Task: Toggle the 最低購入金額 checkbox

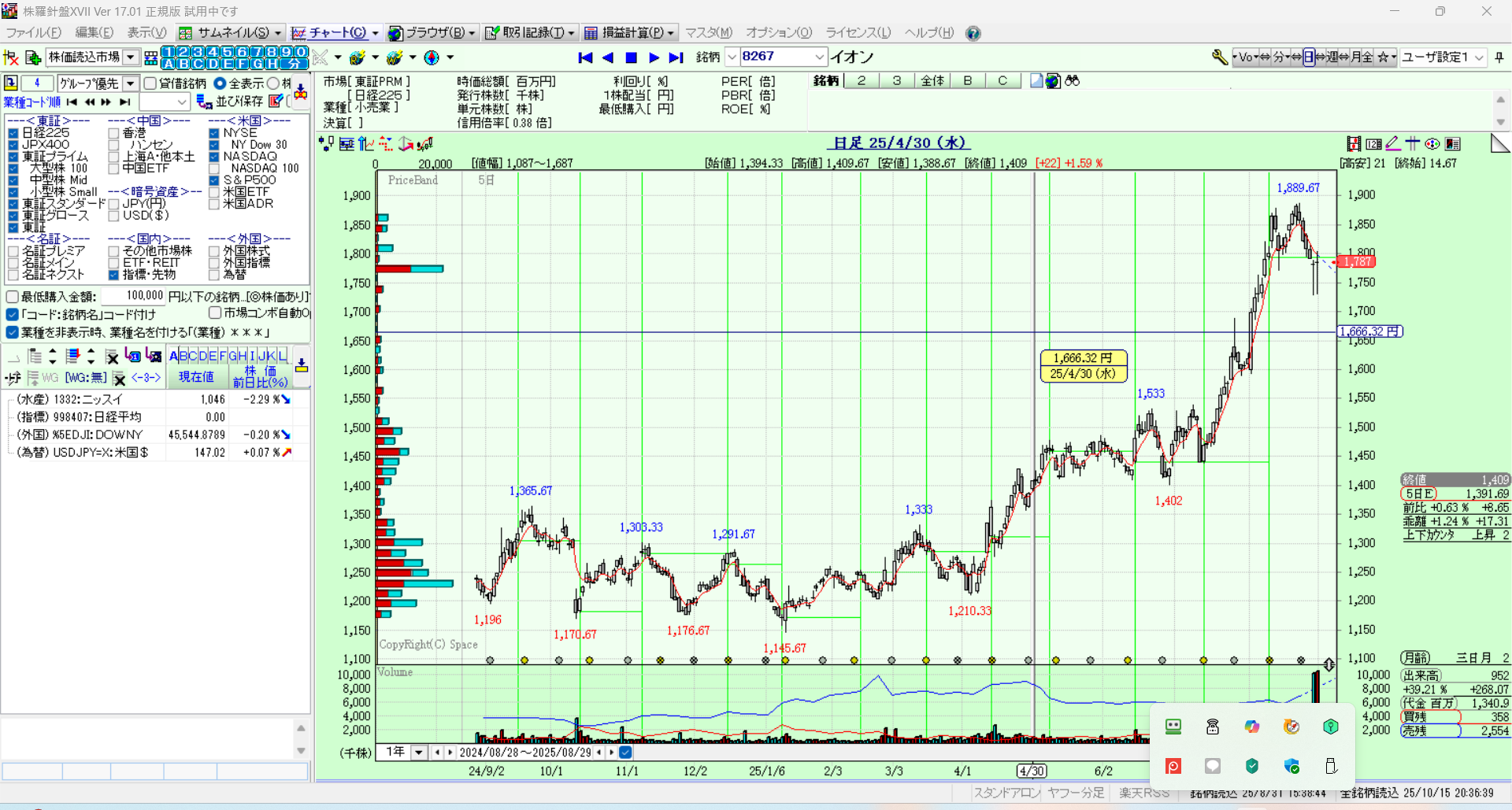Action: 13,297
